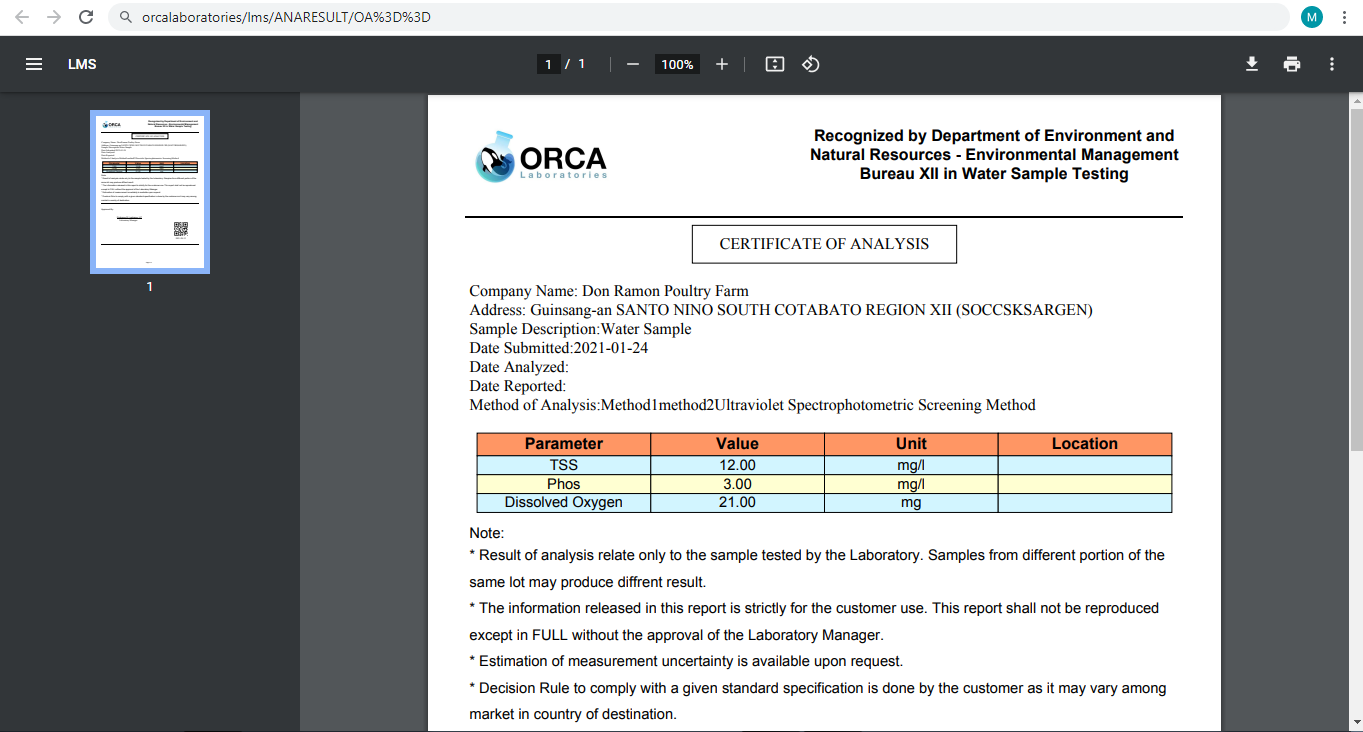
Task: Click the Method of Analysis line
Action: point(752,405)
